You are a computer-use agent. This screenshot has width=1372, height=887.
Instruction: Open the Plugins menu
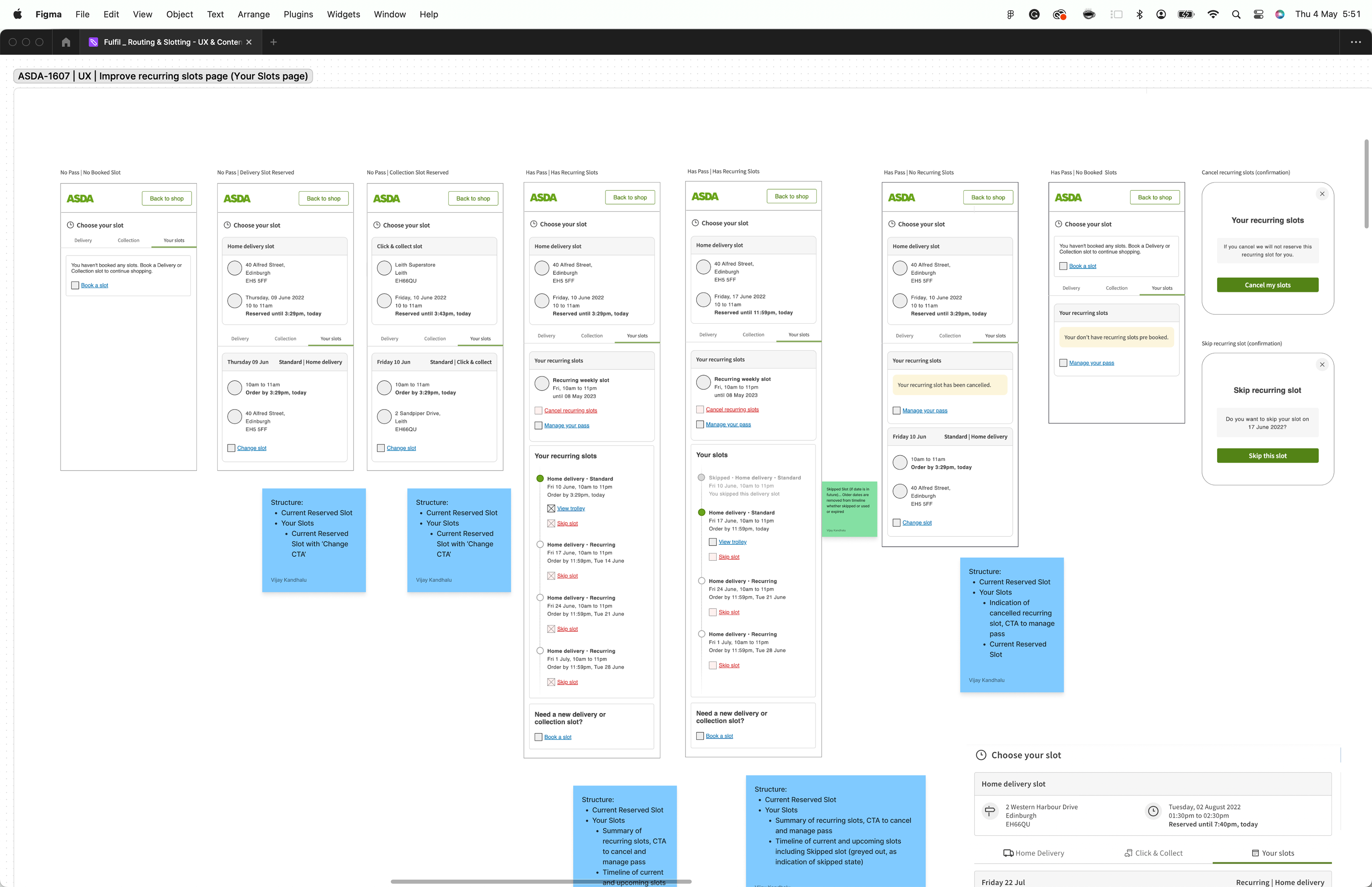pyautogui.click(x=298, y=14)
